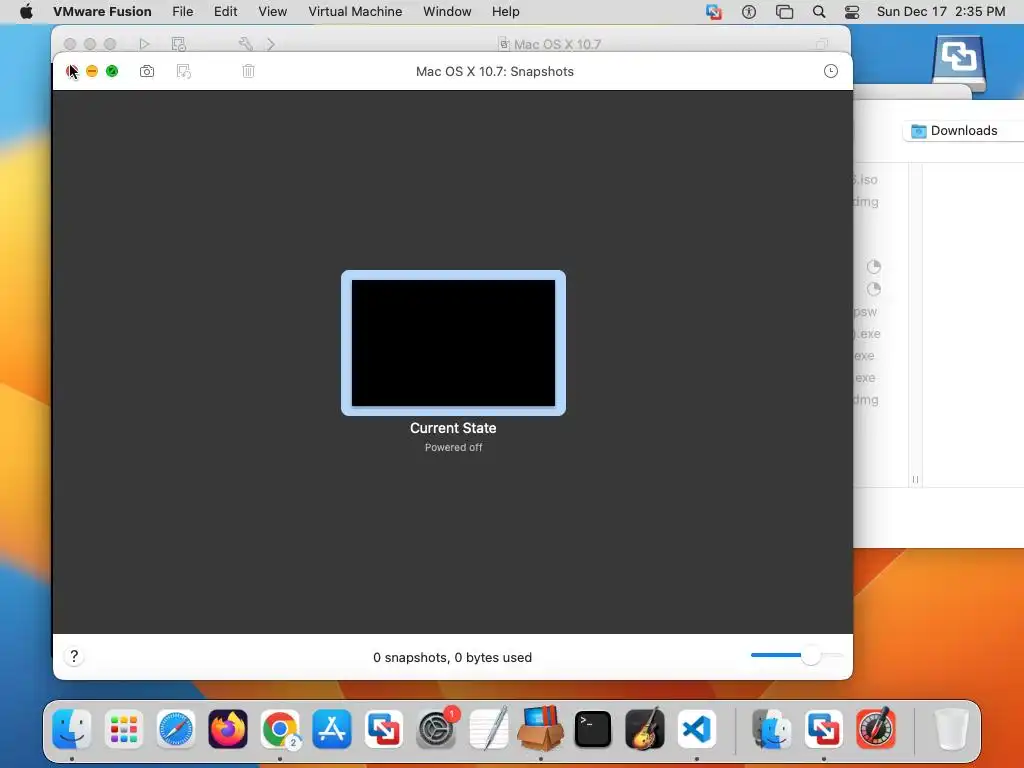Click the VMware drive icon on desktop
Viewport: 1024px width, 768px height.
click(x=959, y=63)
